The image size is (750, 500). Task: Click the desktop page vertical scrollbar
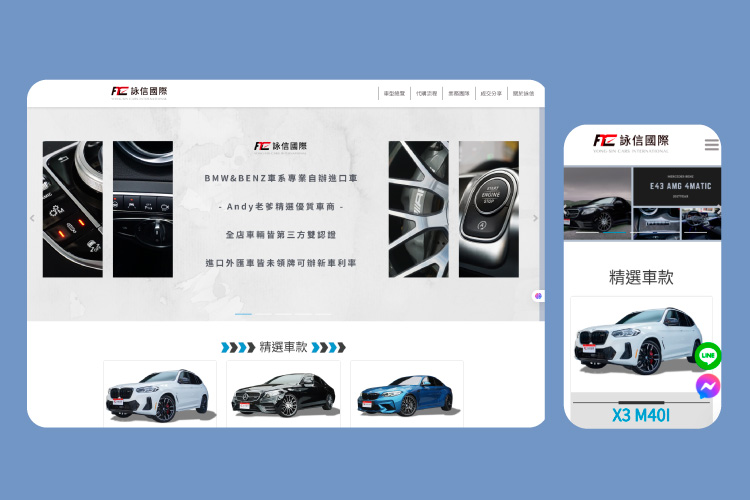pos(542,214)
